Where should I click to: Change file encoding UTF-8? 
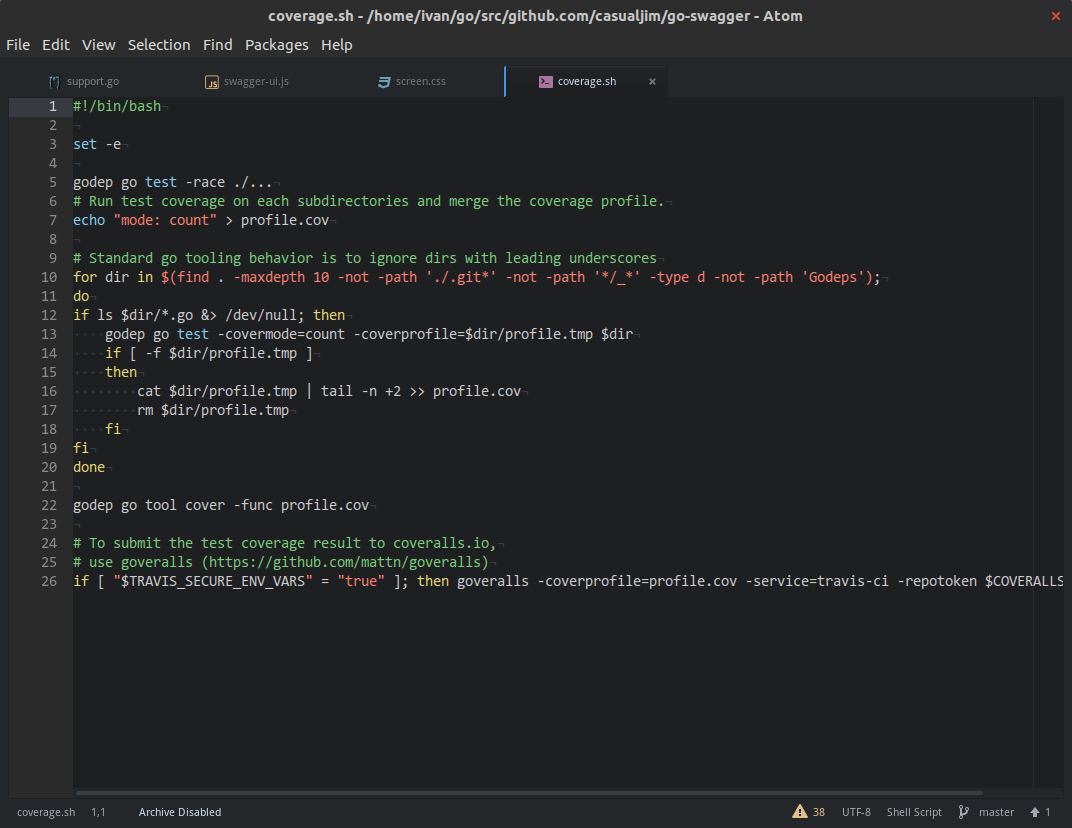pos(856,812)
